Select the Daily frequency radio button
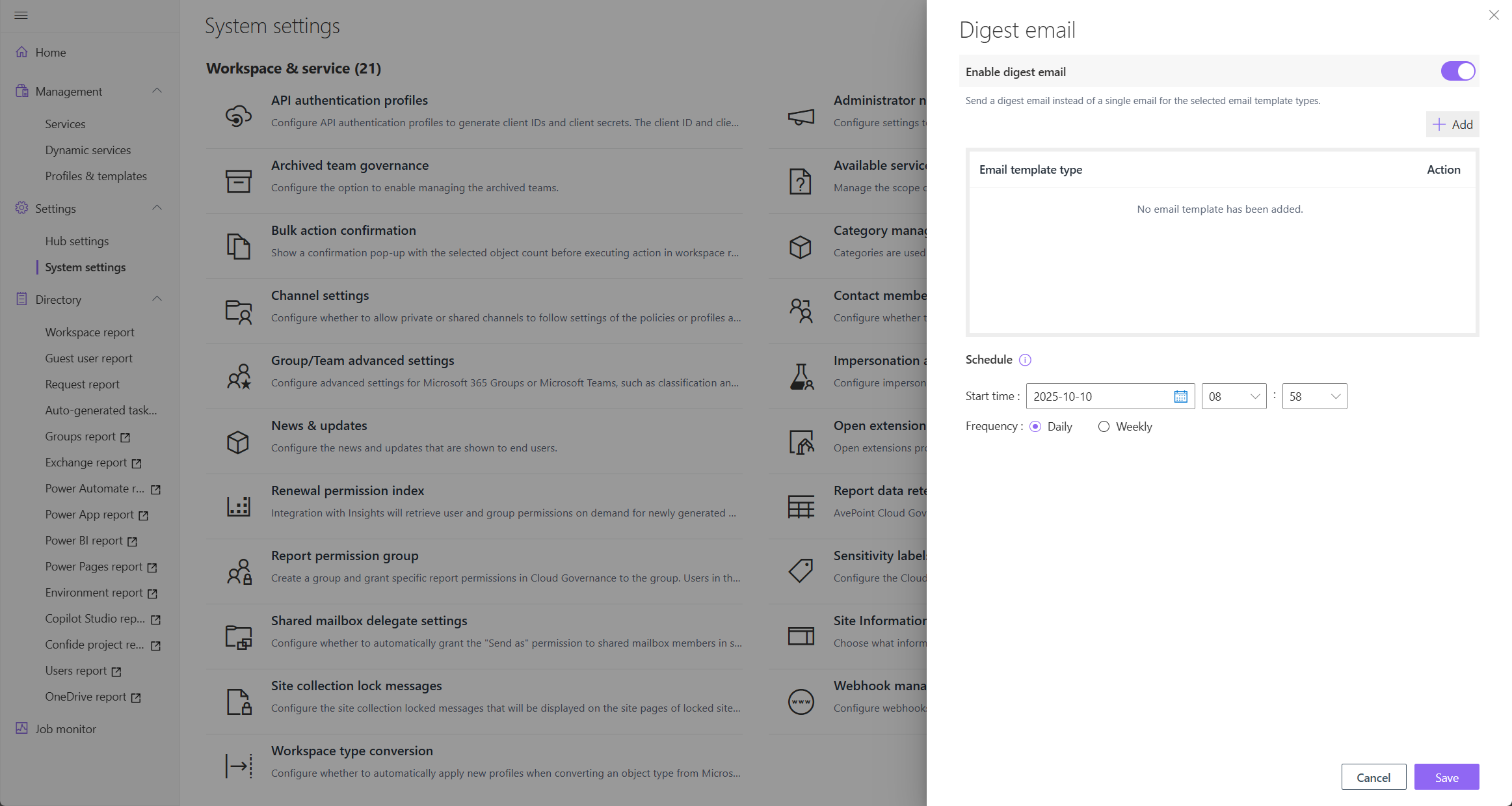 (1035, 427)
